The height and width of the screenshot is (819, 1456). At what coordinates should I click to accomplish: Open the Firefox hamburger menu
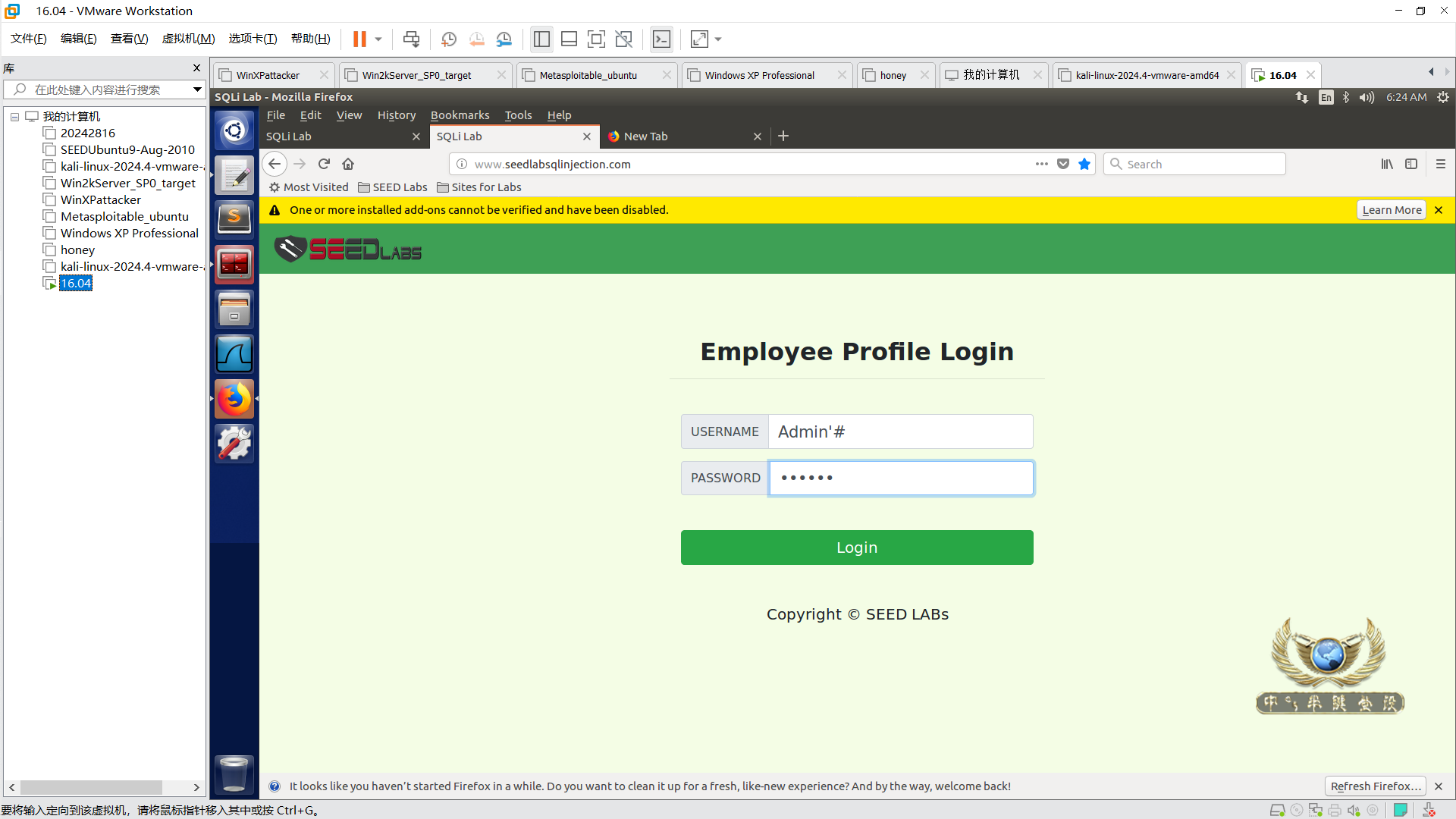point(1441,164)
